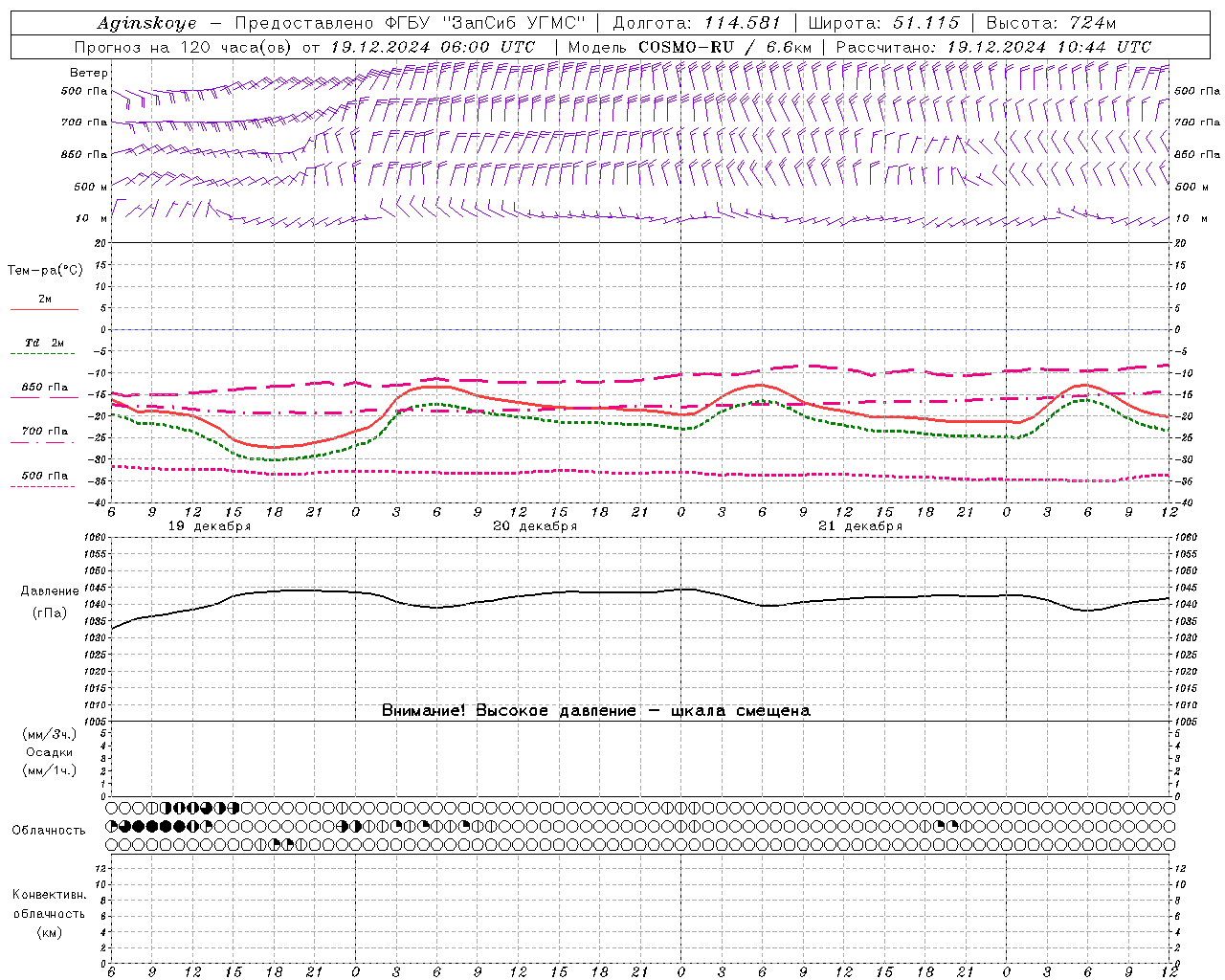Click the dashed line sample under 'Td 2м'
The height and width of the screenshot is (980, 1225).
[44, 354]
